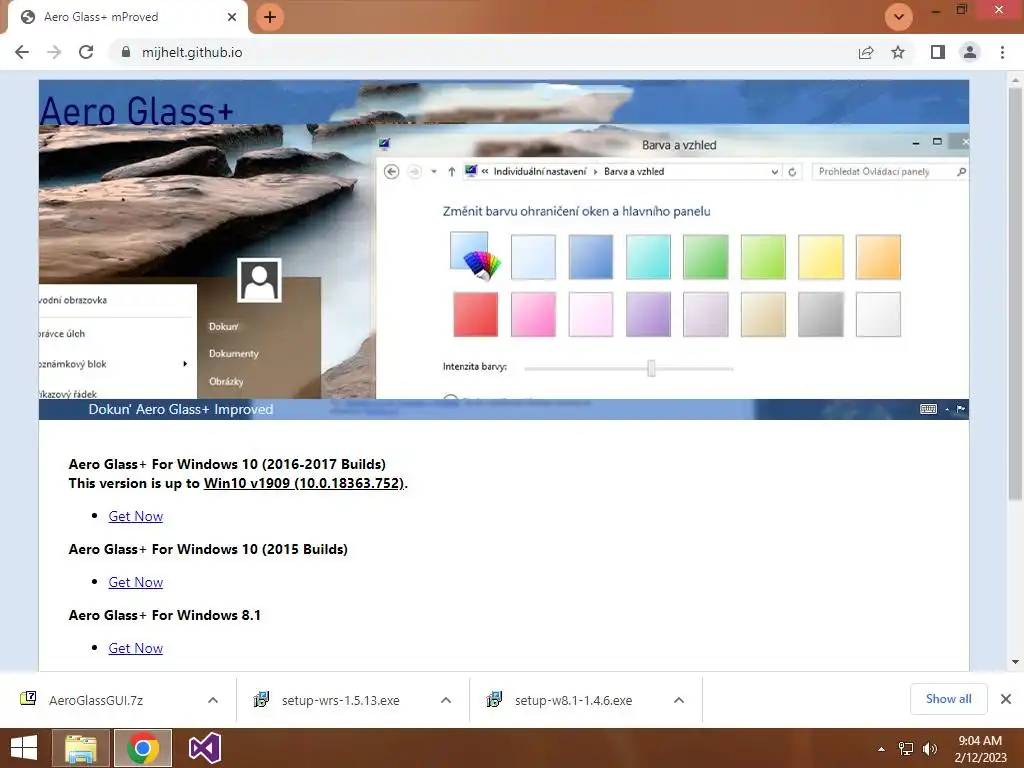The width and height of the screenshot is (1024, 768).
Task: Expand options for setup-wrs-1.5.13.exe download
Action: click(446, 700)
